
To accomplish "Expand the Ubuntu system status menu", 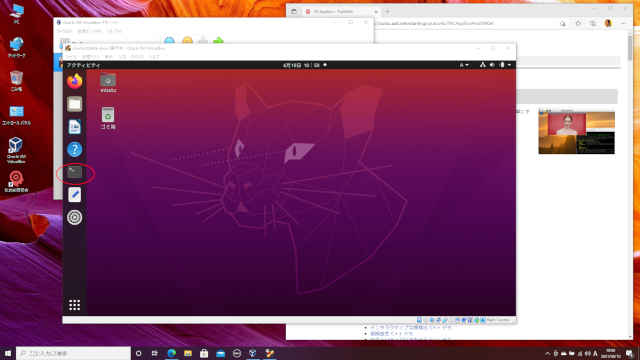I will pos(496,65).
